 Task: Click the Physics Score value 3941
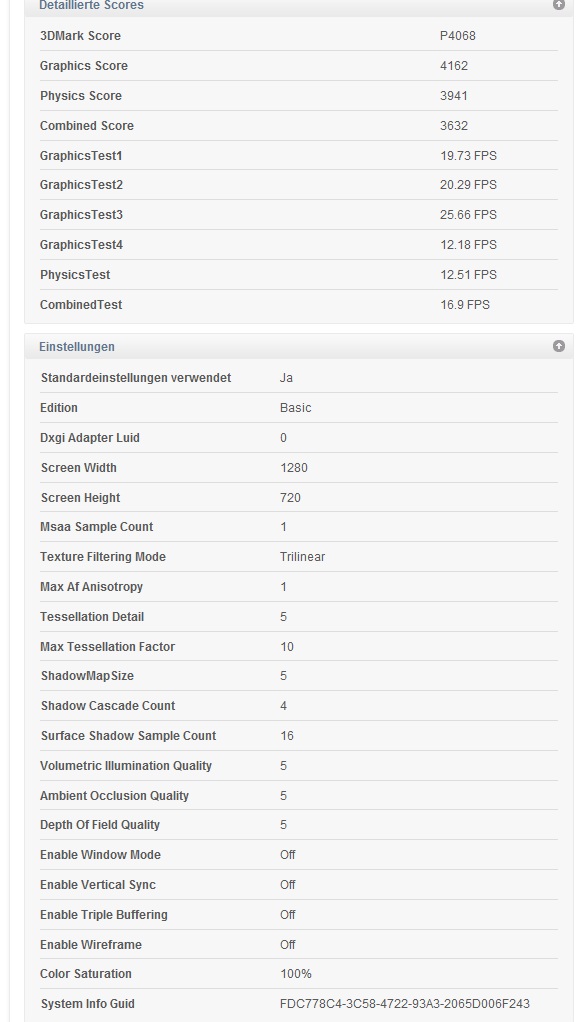[454, 96]
